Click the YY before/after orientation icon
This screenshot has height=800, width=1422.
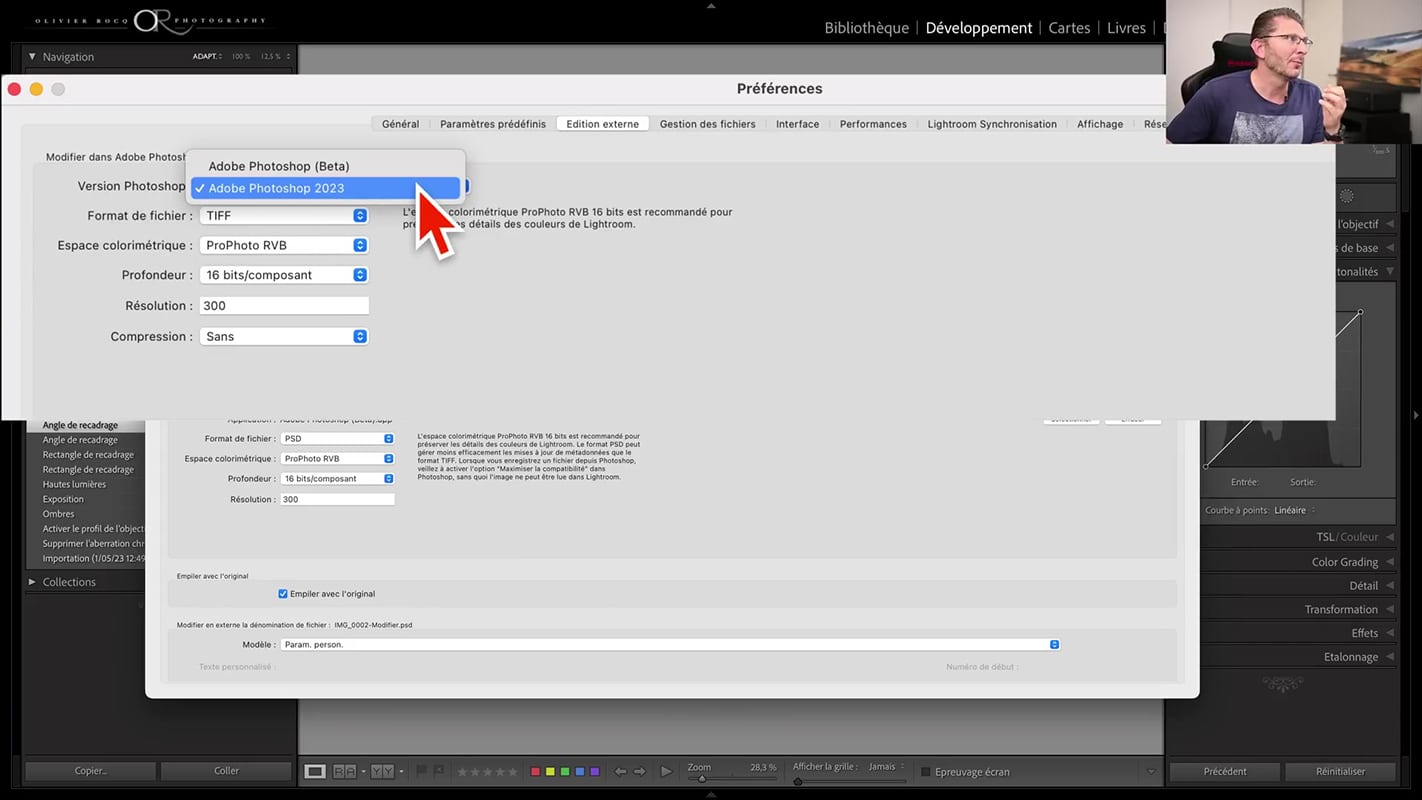click(382, 771)
